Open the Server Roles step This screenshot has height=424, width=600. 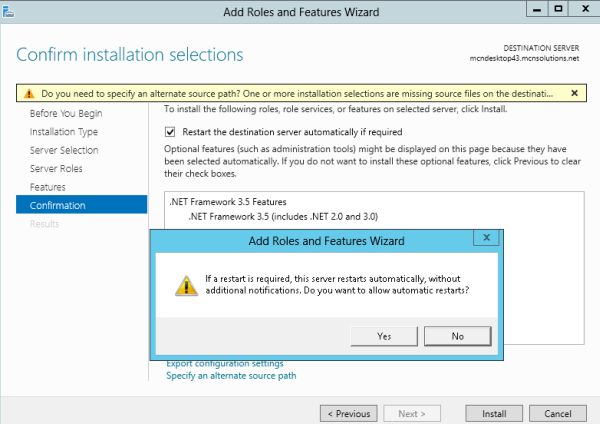[x=56, y=169]
